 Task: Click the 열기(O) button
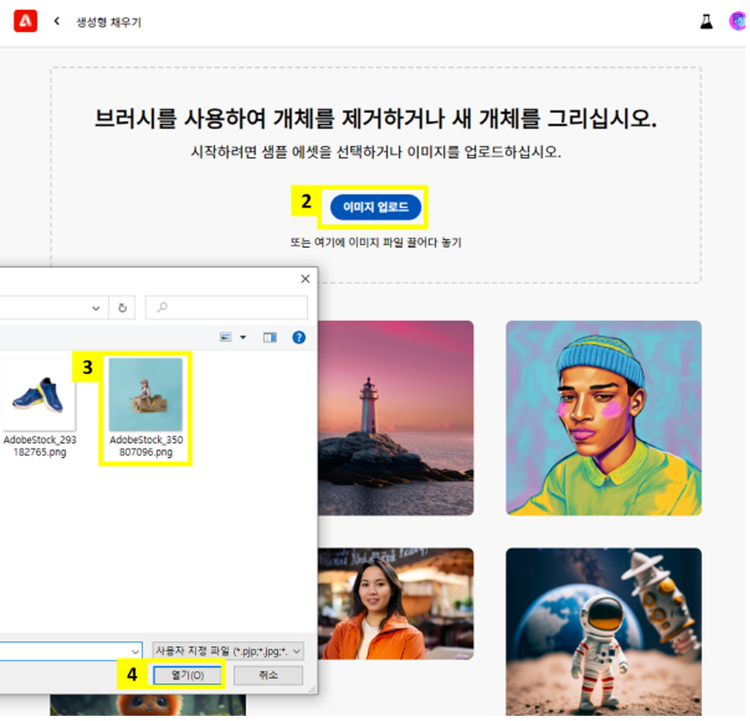187,676
